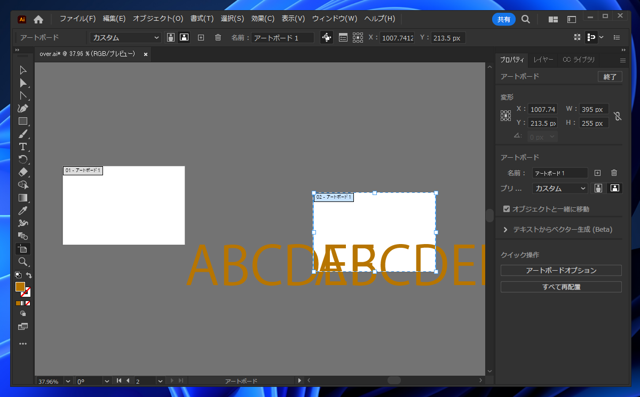Viewport: 640px width, 397px height.
Task: Delete artboard with Properties panel trash
Action: coord(614,173)
